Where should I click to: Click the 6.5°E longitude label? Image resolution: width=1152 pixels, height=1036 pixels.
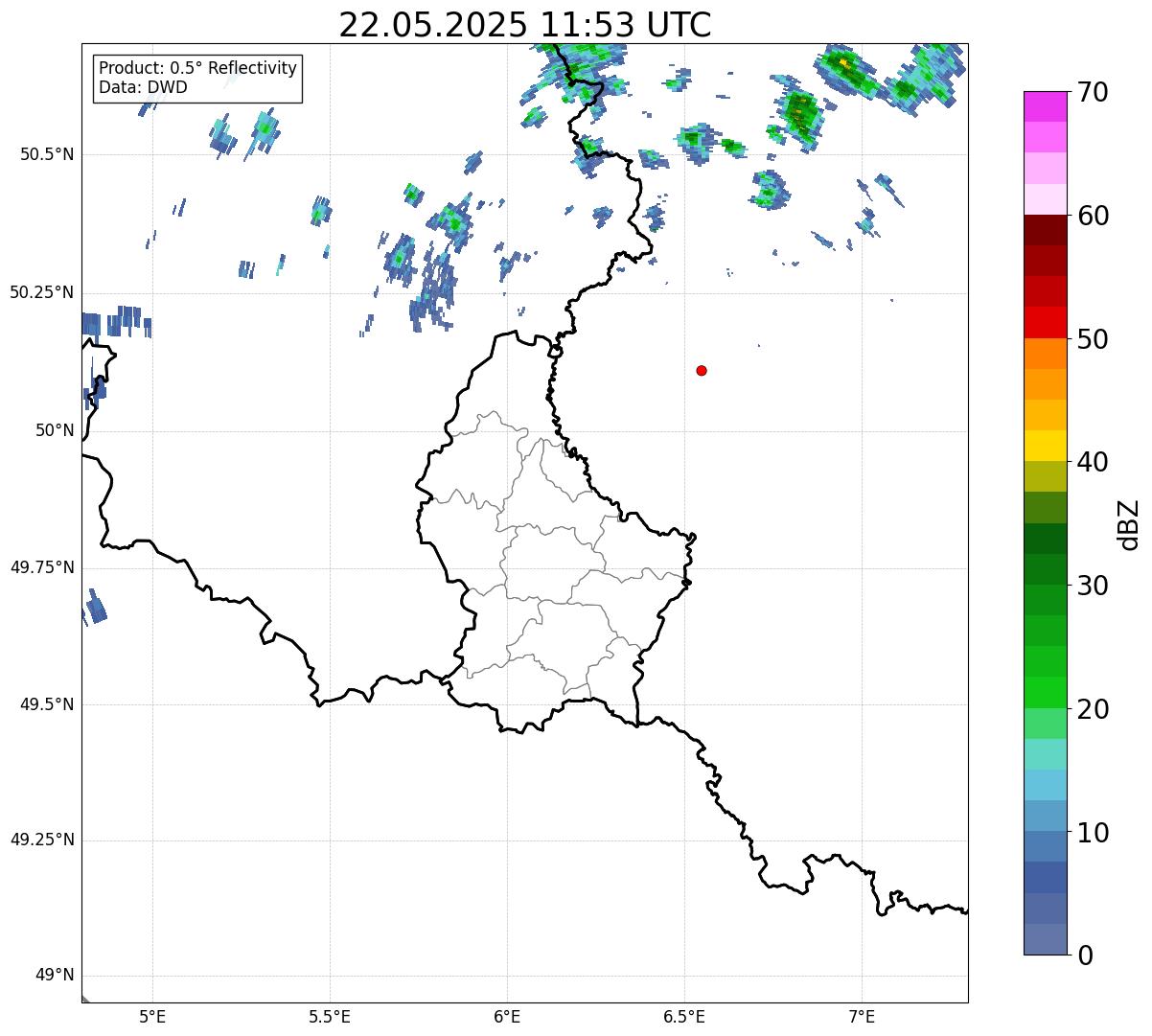pos(684,1016)
